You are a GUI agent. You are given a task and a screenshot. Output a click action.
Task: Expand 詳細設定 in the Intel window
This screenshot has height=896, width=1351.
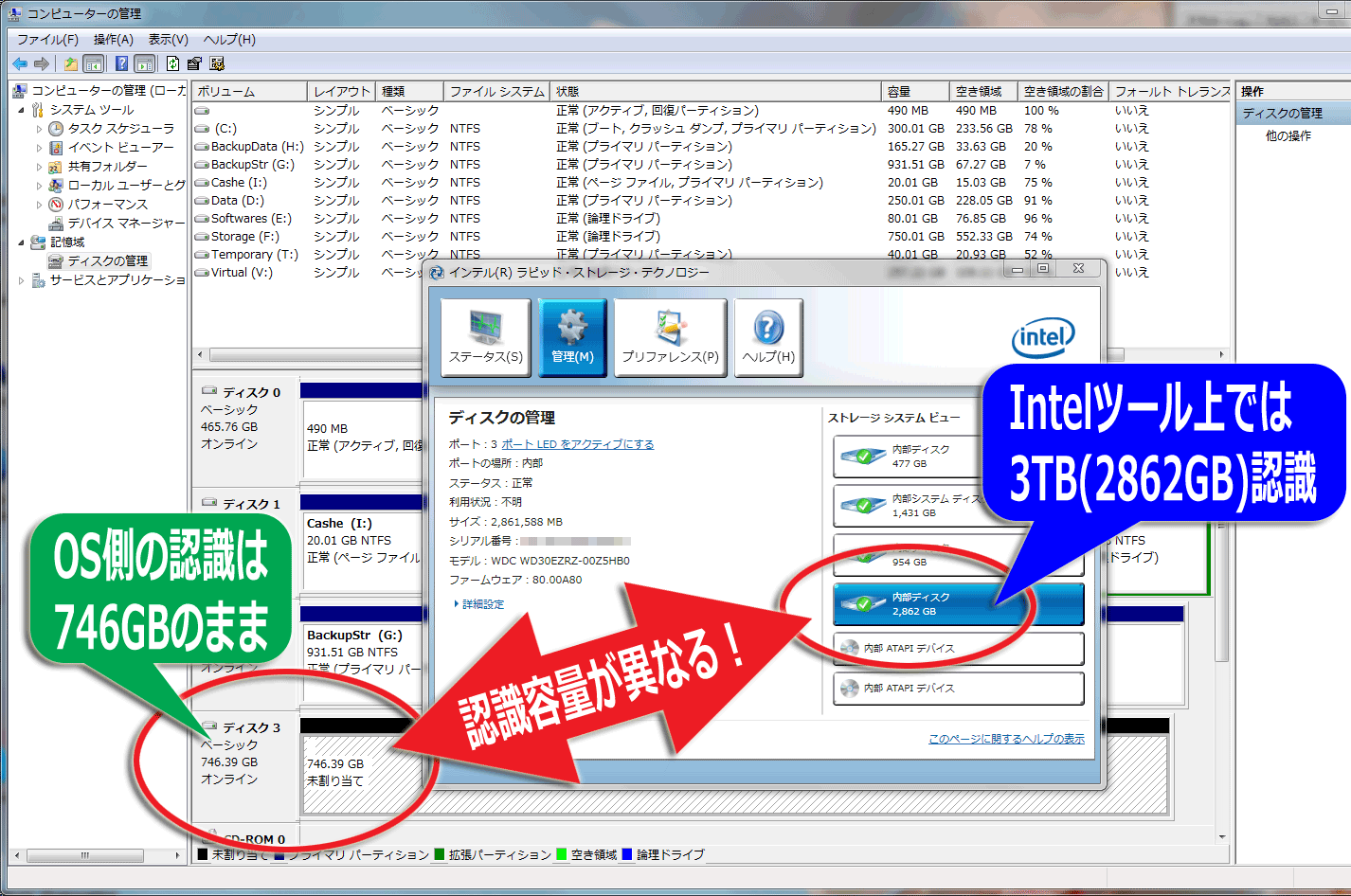coord(478,604)
